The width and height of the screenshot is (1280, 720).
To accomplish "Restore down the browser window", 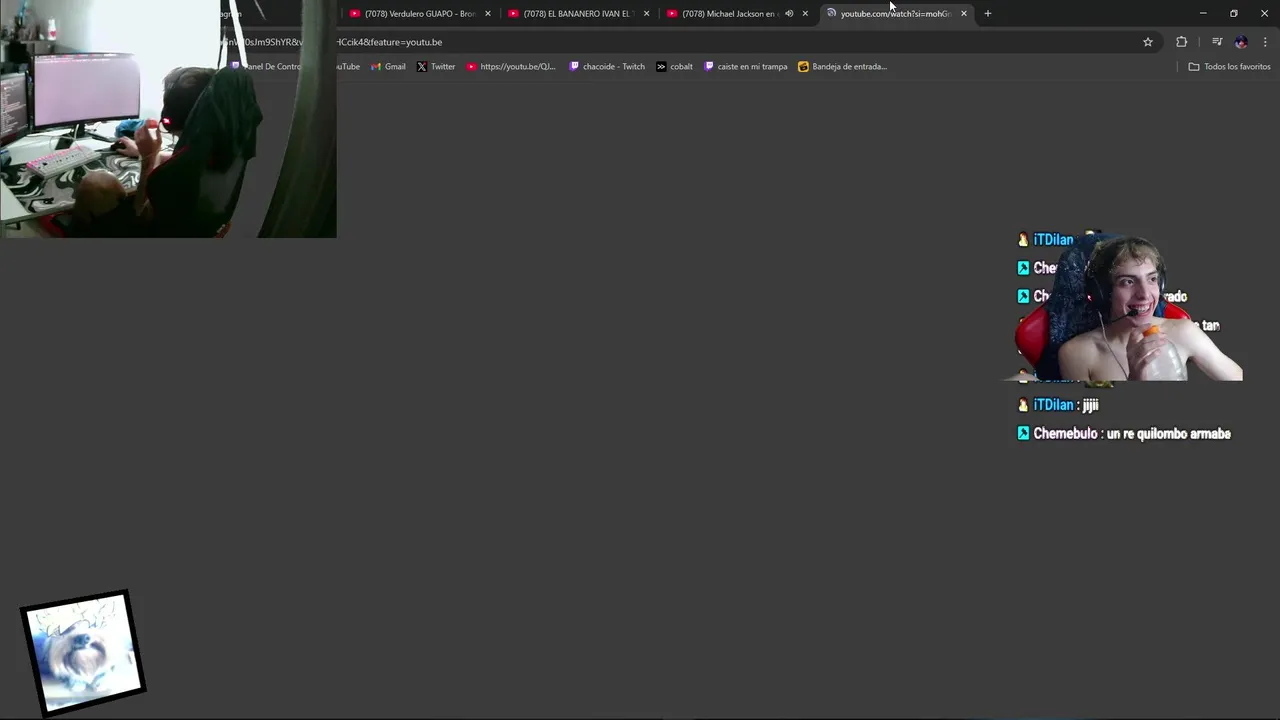I will [1234, 14].
